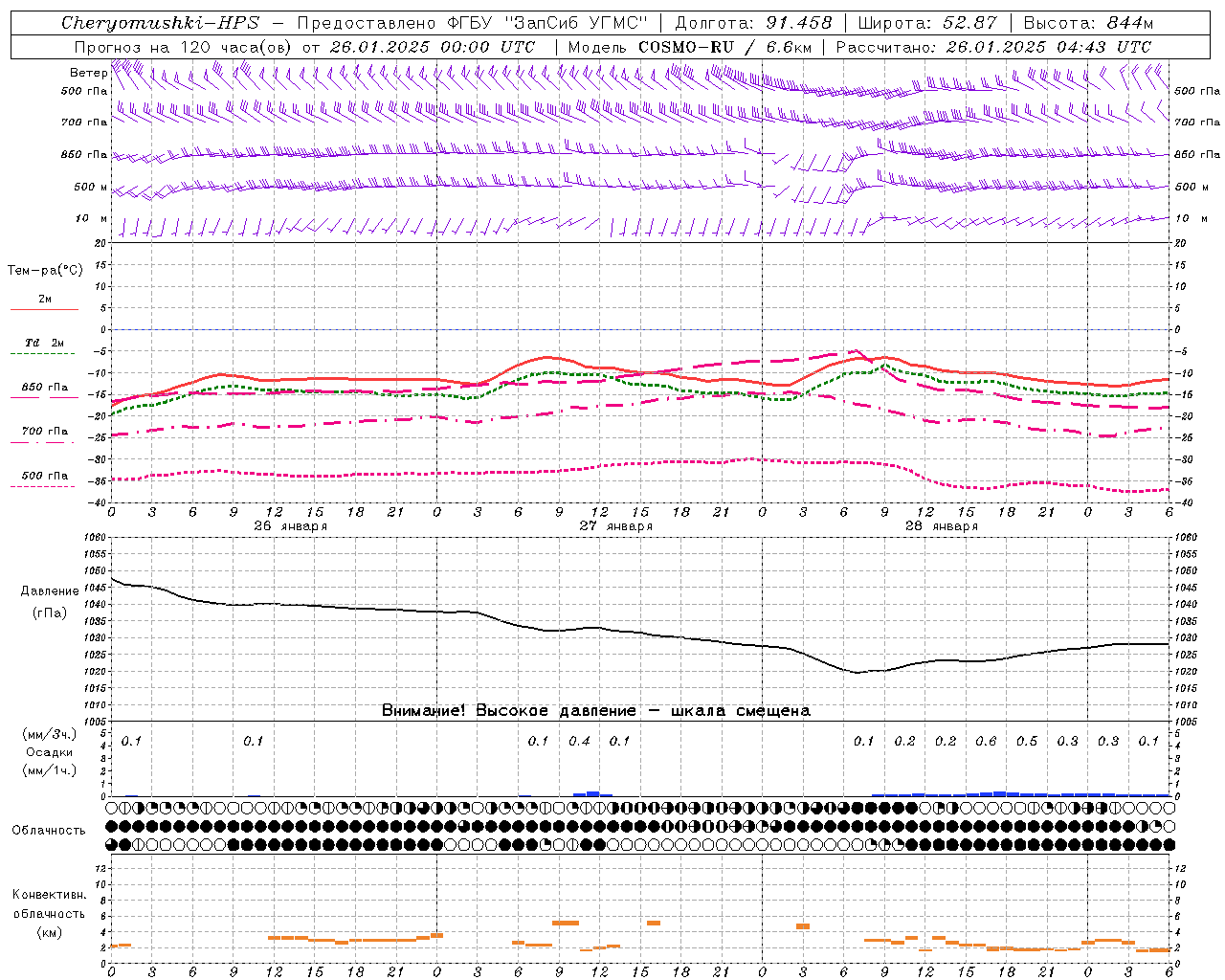Click the '(мм/1ч.)' precipitation unit label
The width and height of the screenshot is (1225, 980).
(x=50, y=770)
